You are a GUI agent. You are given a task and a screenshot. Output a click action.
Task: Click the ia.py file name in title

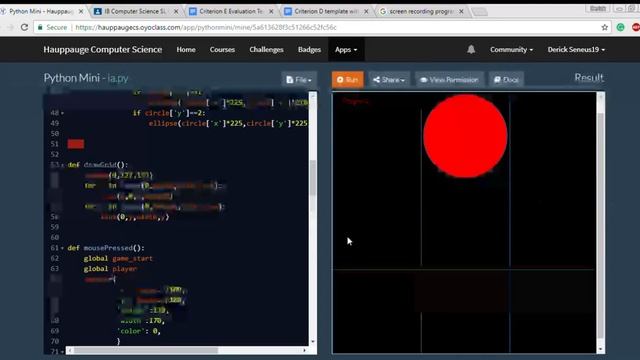pyautogui.click(x=118, y=78)
